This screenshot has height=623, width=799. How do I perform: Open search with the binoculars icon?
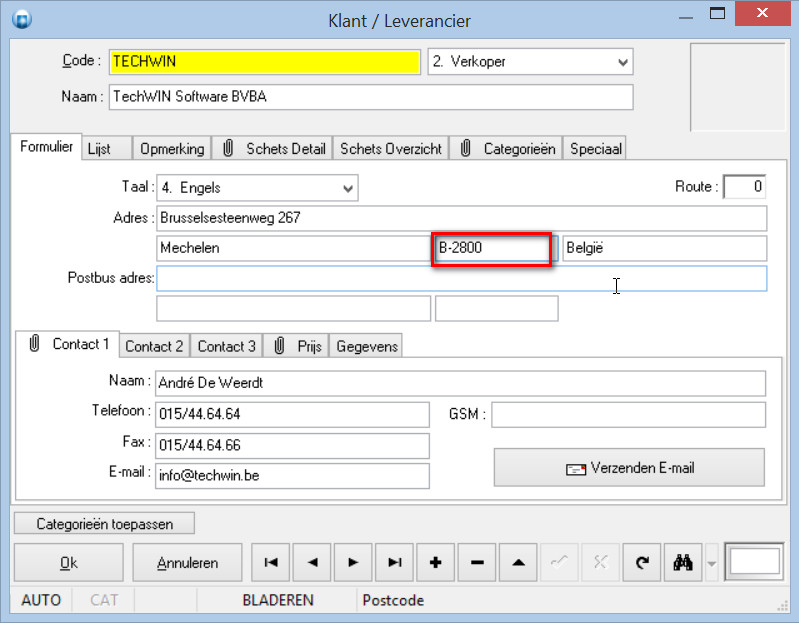click(x=683, y=562)
